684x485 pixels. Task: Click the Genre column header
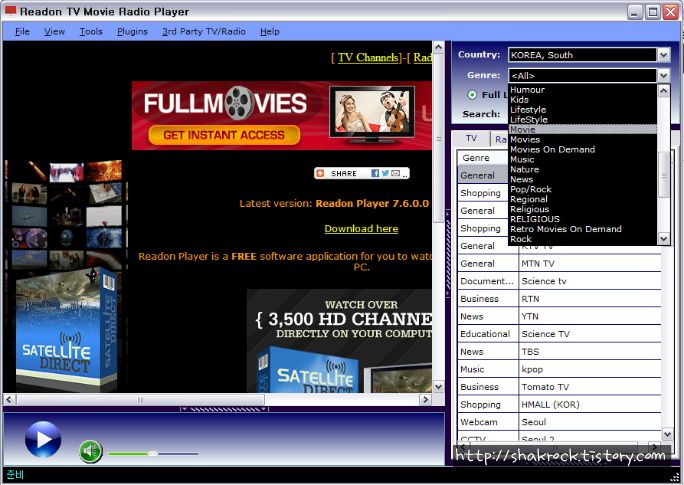pos(482,158)
